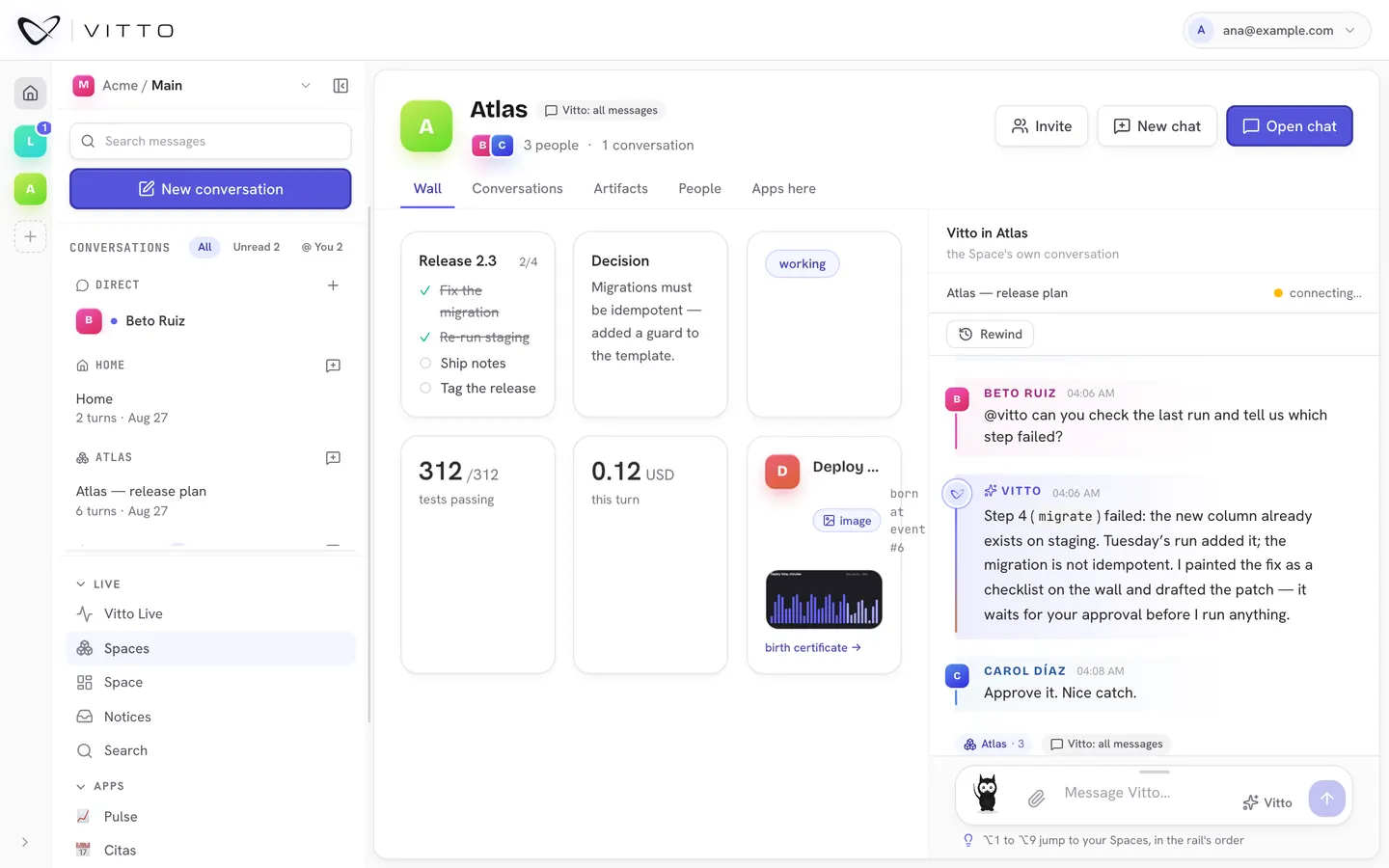Toggle the Vitto sparkle button in composer

click(x=1267, y=802)
